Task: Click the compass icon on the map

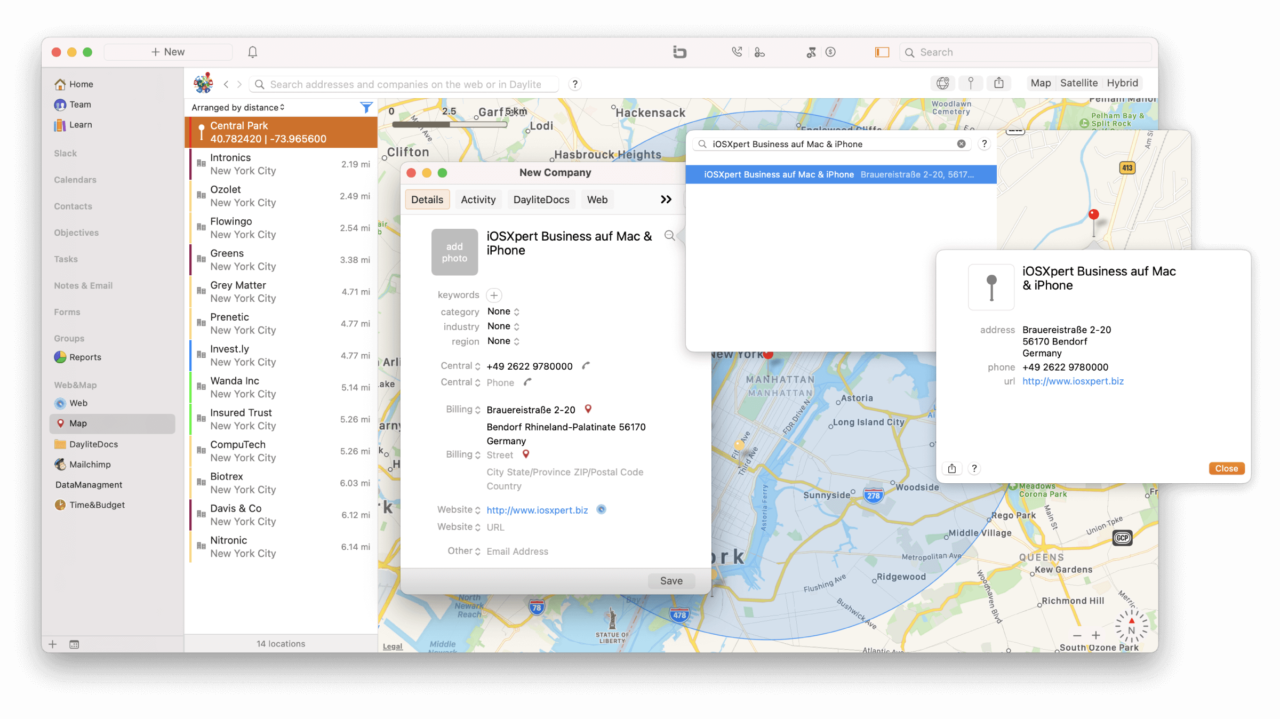Action: click(1130, 625)
